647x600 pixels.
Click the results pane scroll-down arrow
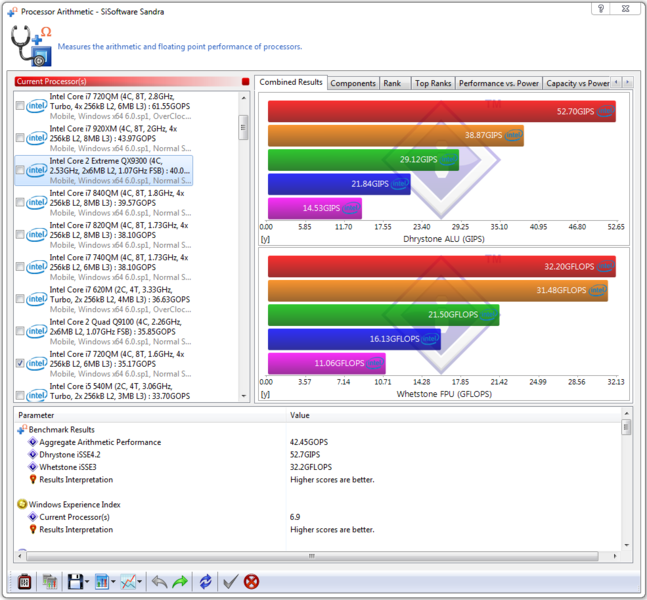click(x=626, y=545)
